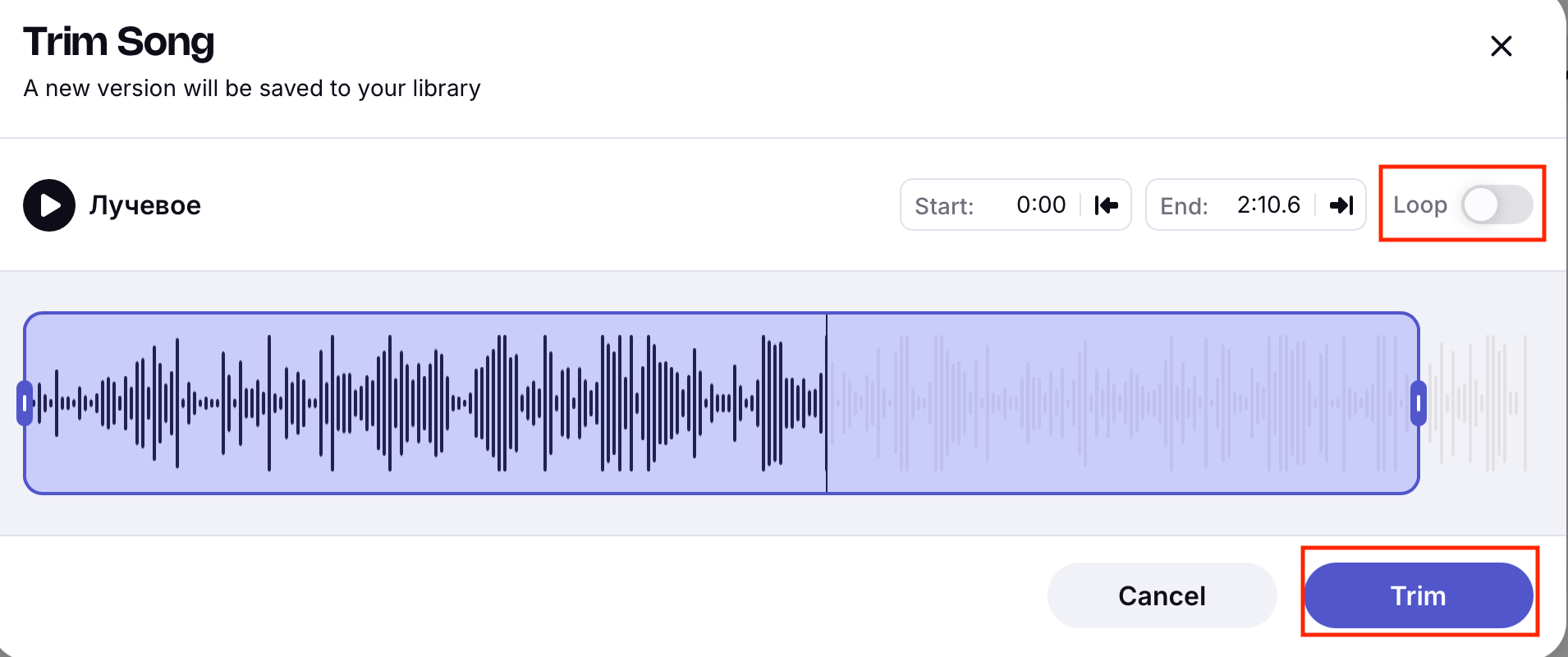Click the End: label

(x=1184, y=206)
